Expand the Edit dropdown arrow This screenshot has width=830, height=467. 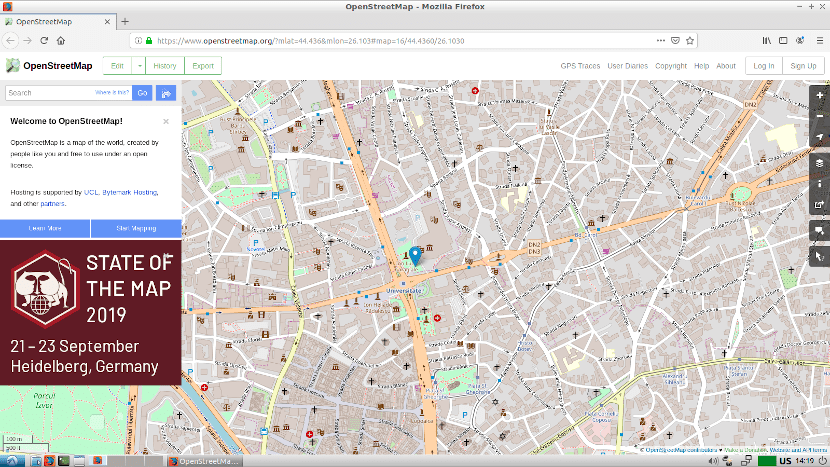click(139, 66)
